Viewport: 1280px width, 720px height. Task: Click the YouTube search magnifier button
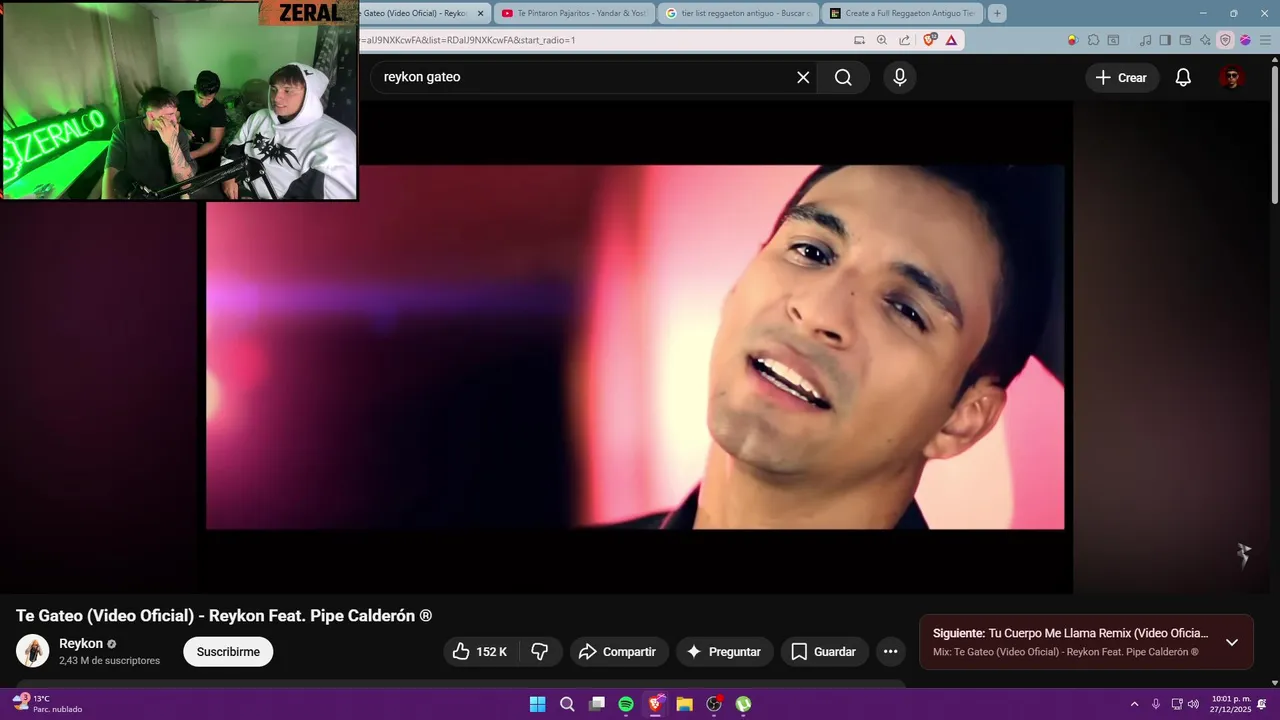[x=843, y=77]
